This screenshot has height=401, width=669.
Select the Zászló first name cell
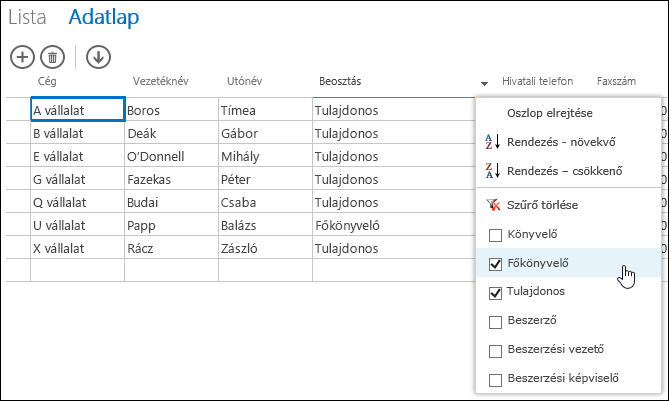click(x=265, y=247)
